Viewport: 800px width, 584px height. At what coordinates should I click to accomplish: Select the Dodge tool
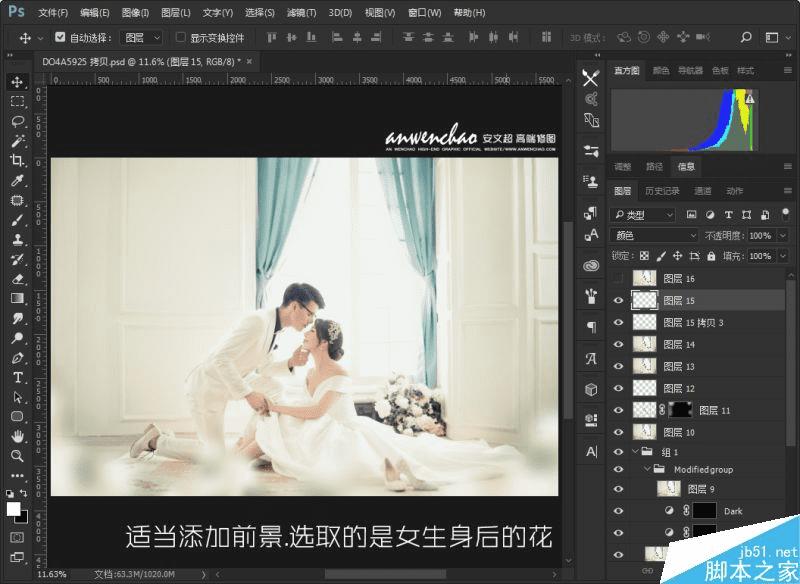pos(17,338)
